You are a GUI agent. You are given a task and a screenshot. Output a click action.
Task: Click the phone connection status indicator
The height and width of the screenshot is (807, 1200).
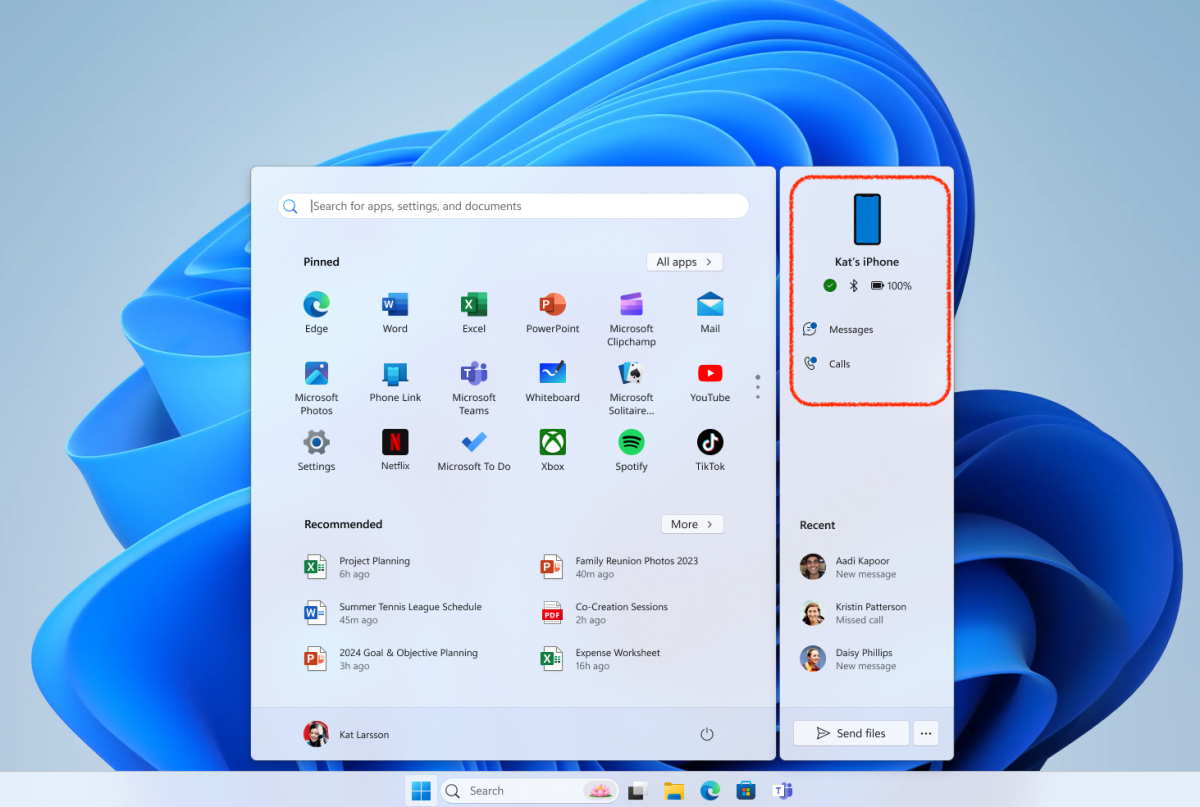(829, 285)
